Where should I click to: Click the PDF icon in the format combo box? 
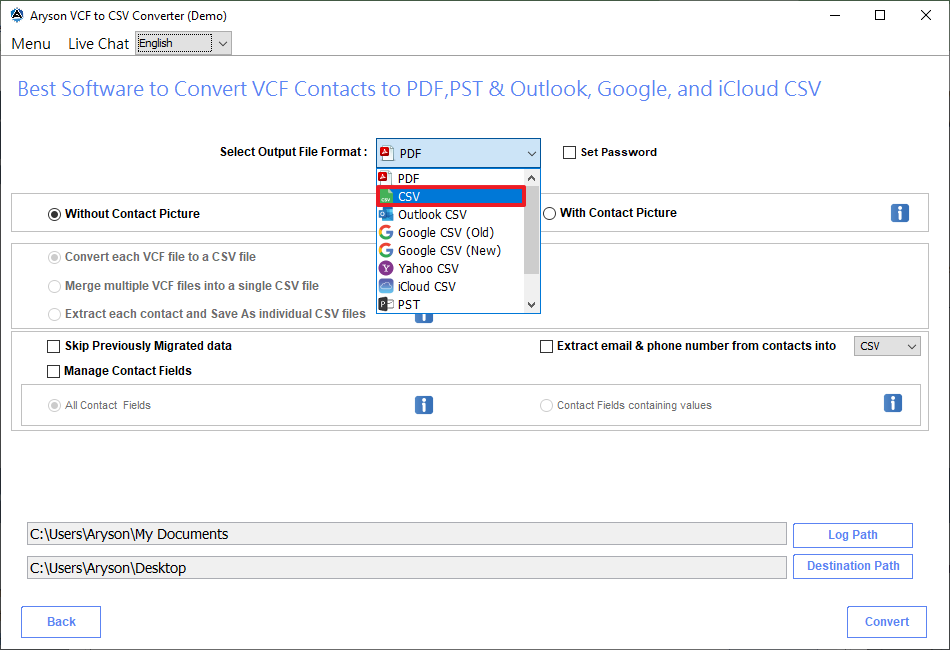(x=387, y=153)
